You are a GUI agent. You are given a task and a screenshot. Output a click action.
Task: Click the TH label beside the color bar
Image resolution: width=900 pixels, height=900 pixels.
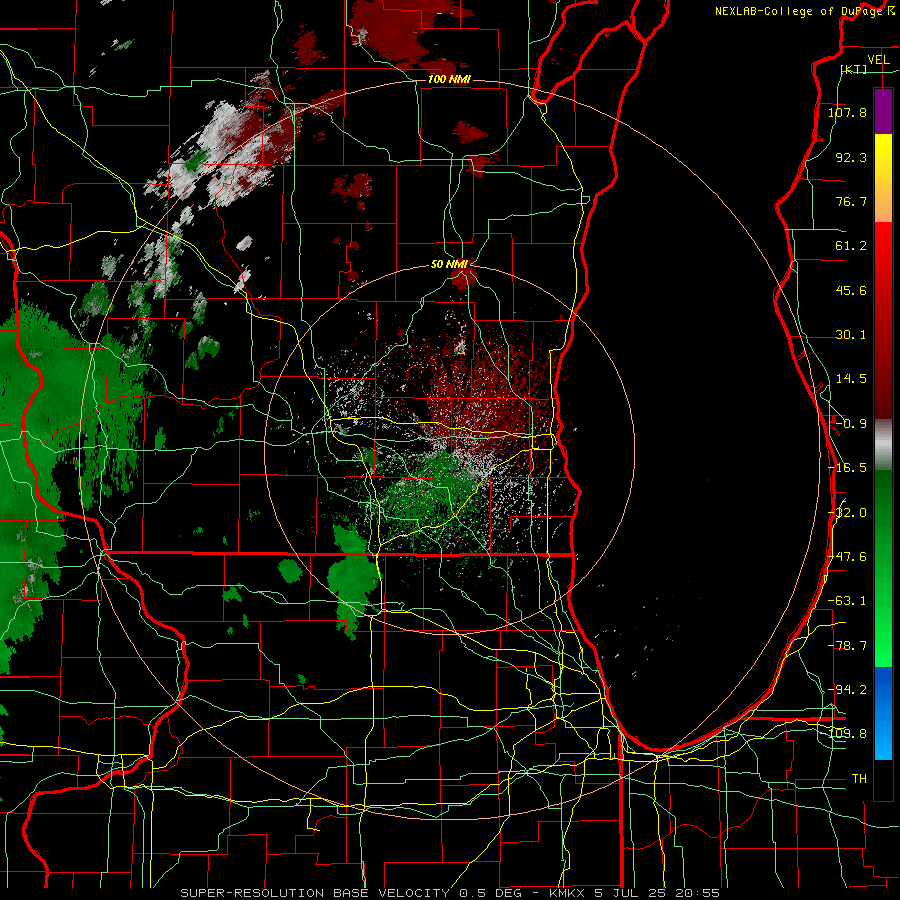point(859,779)
